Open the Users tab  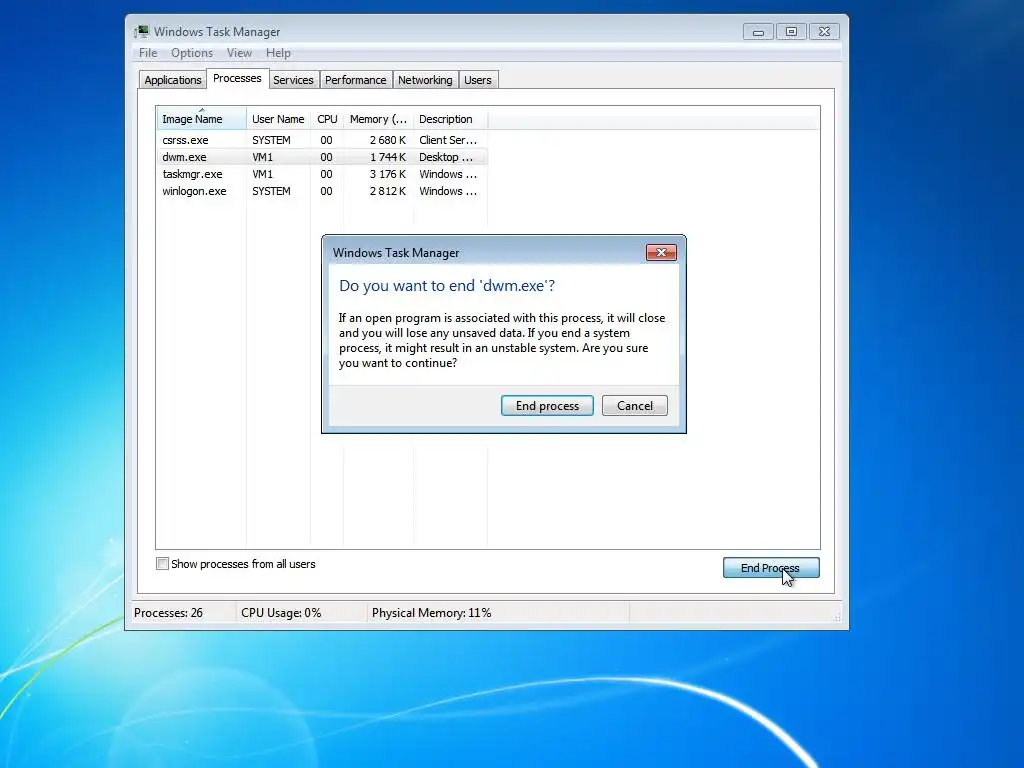tap(478, 80)
